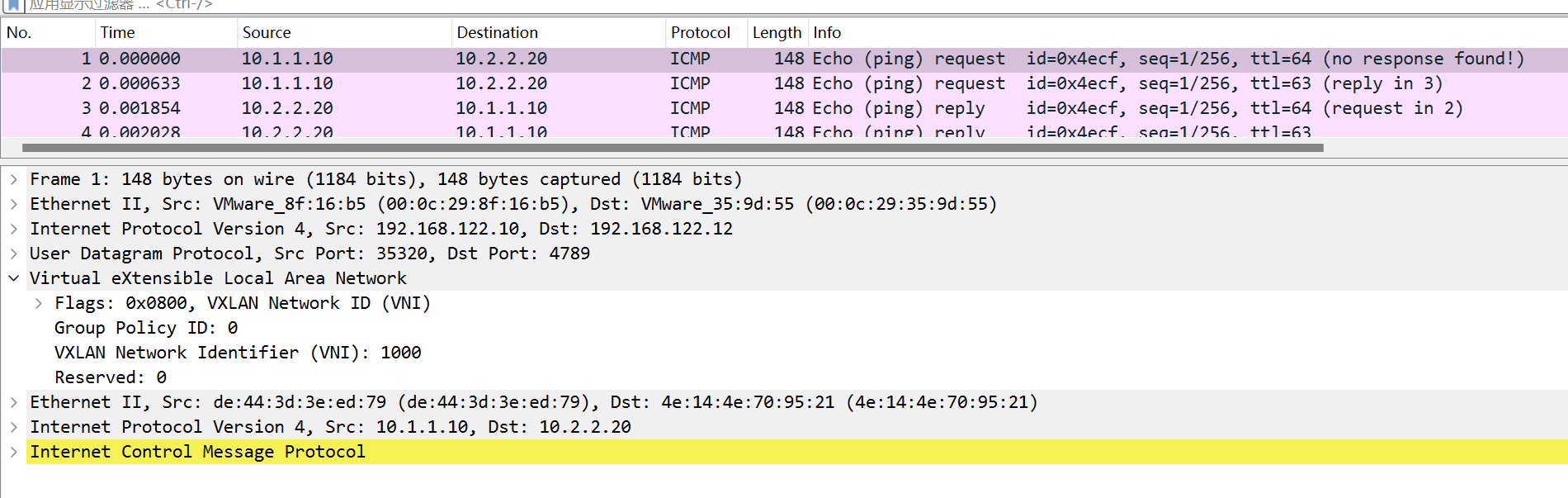This screenshot has height=498, width=1568.
Task: Sort packets by No. column header
Action: (48, 32)
